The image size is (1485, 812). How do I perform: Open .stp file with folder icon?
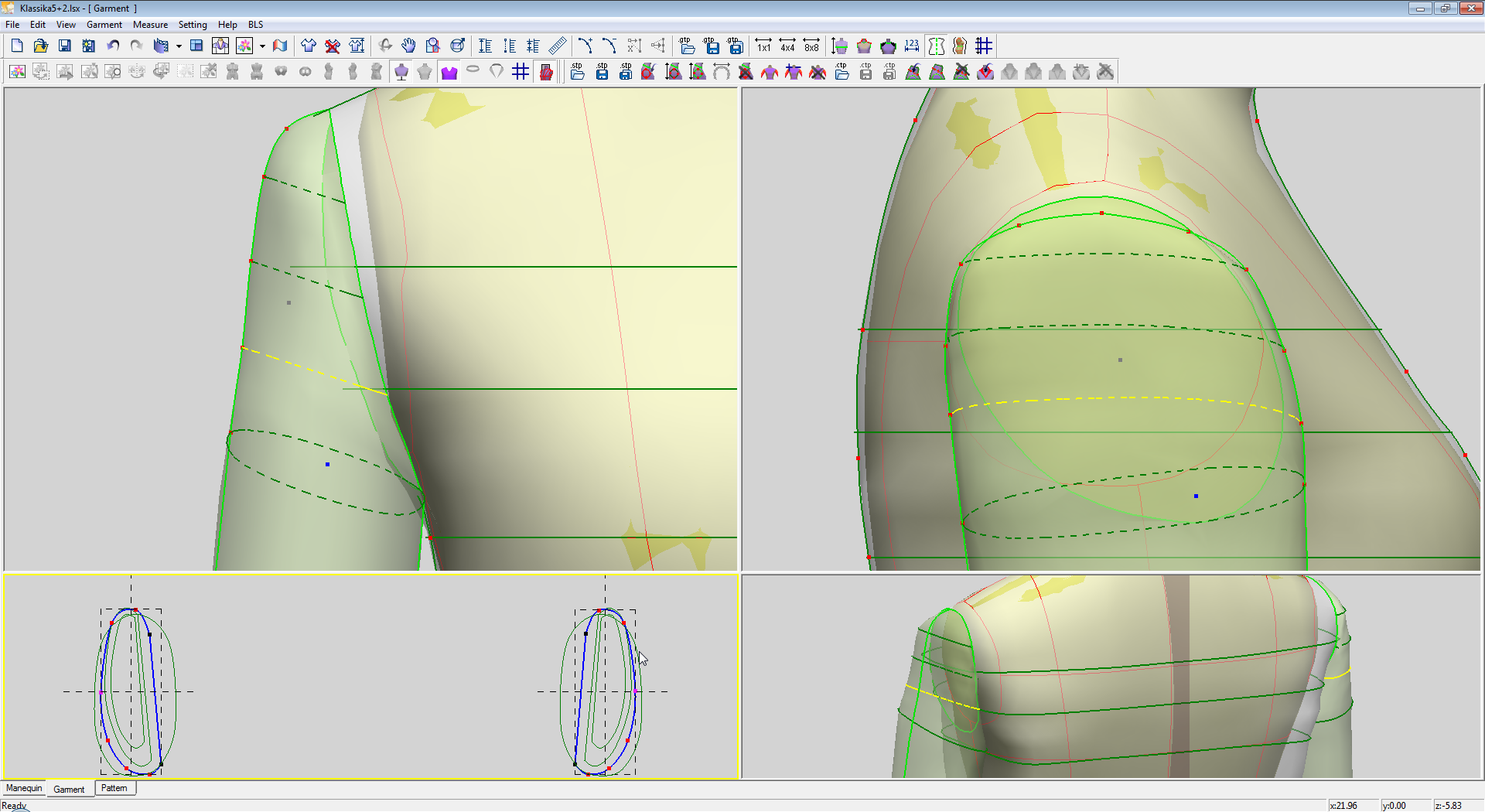(x=577, y=72)
